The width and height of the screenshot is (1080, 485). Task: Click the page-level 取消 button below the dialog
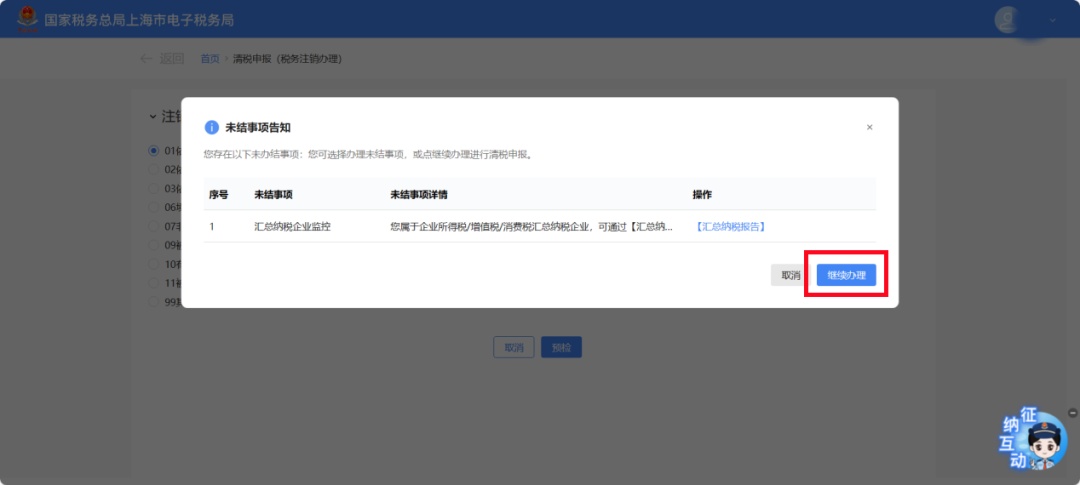[513, 348]
